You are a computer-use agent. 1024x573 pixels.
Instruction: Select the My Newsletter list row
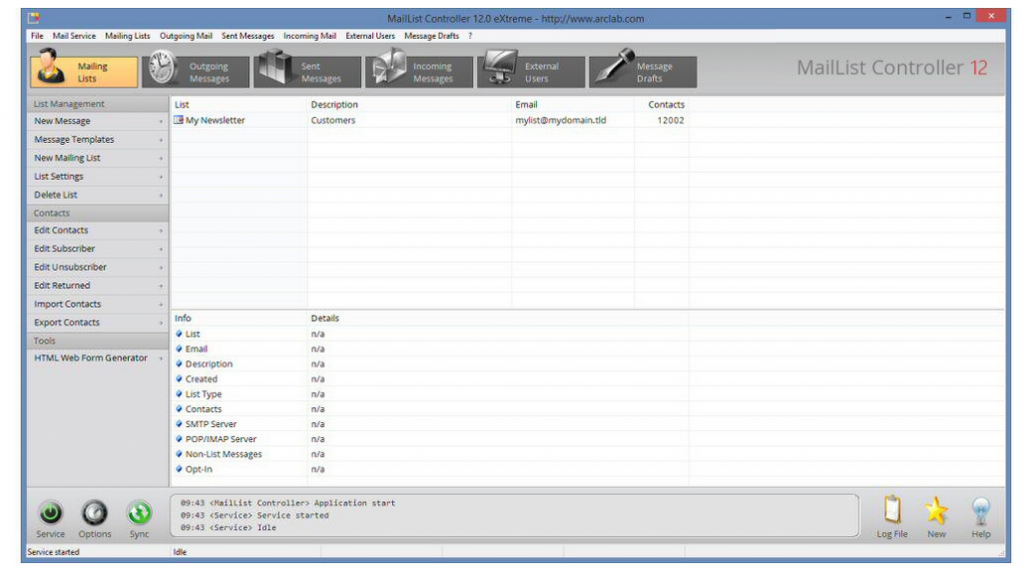click(x=215, y=121)
